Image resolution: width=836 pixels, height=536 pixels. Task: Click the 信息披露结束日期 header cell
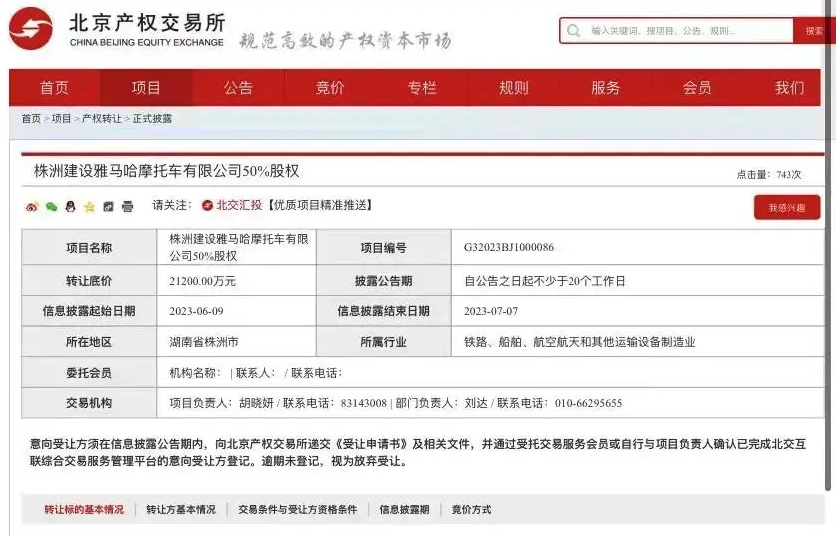pyautogui.click(x=383, y=311)
